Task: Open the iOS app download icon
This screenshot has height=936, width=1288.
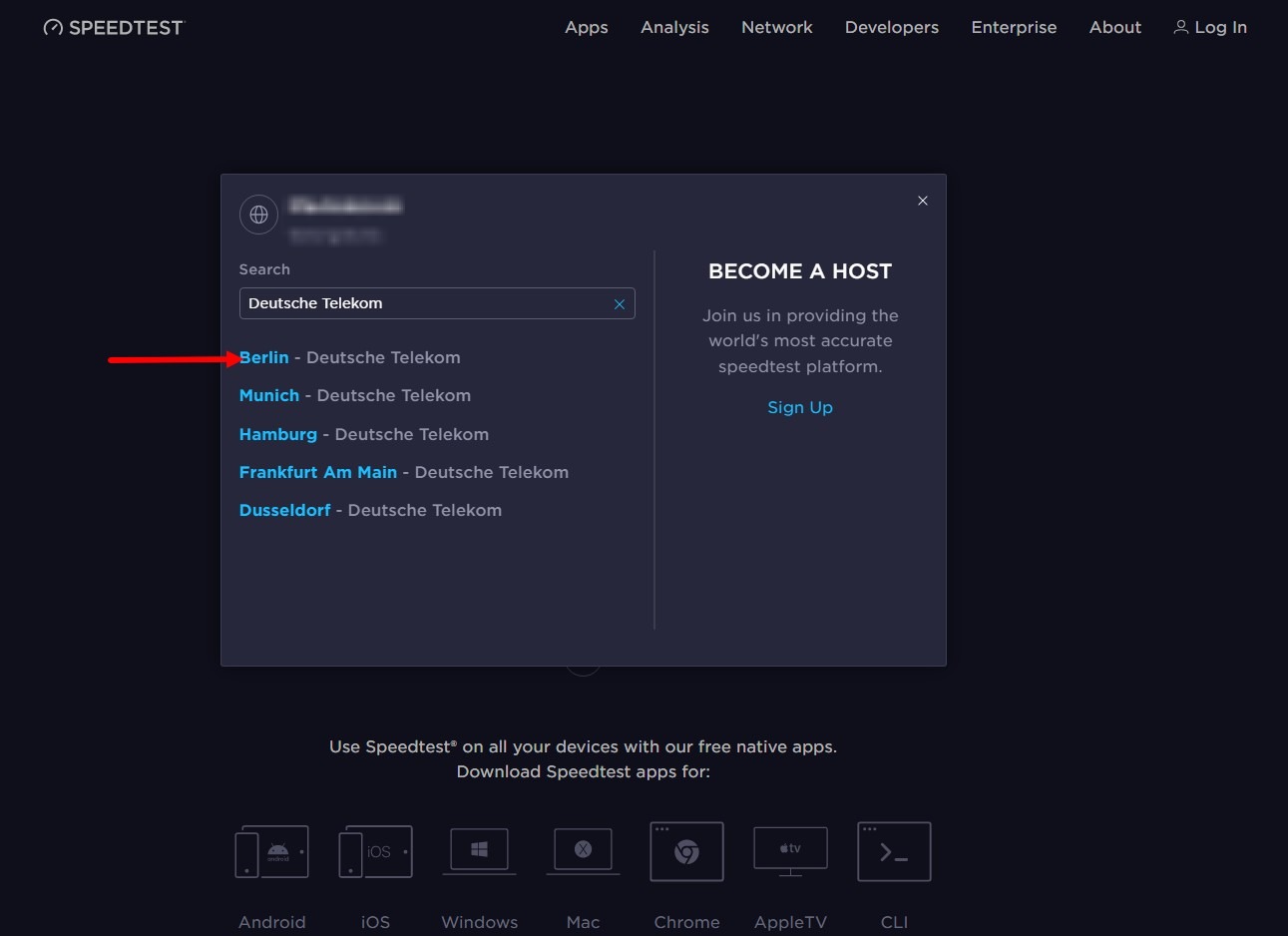Action: coord(375,852)
